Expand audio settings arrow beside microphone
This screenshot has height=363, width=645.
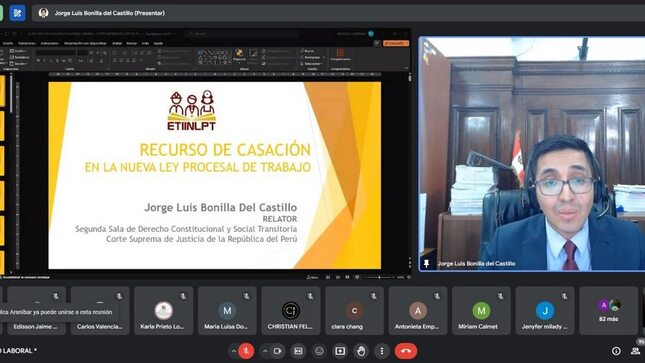click(233, 351)
